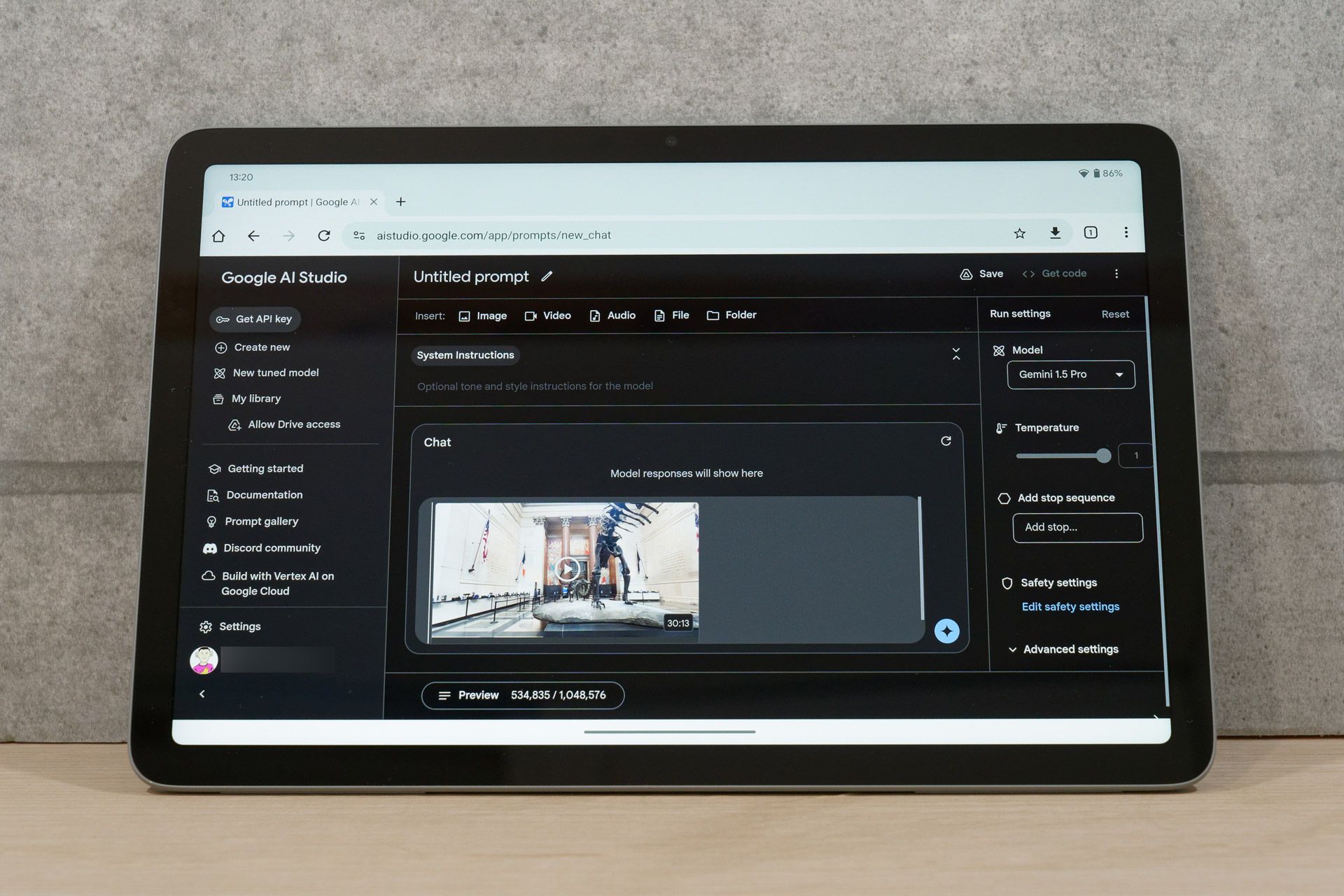Click the battery 86% status indicator
The width and height of the screenshot is (1344, 896).
pos(1108,173)
